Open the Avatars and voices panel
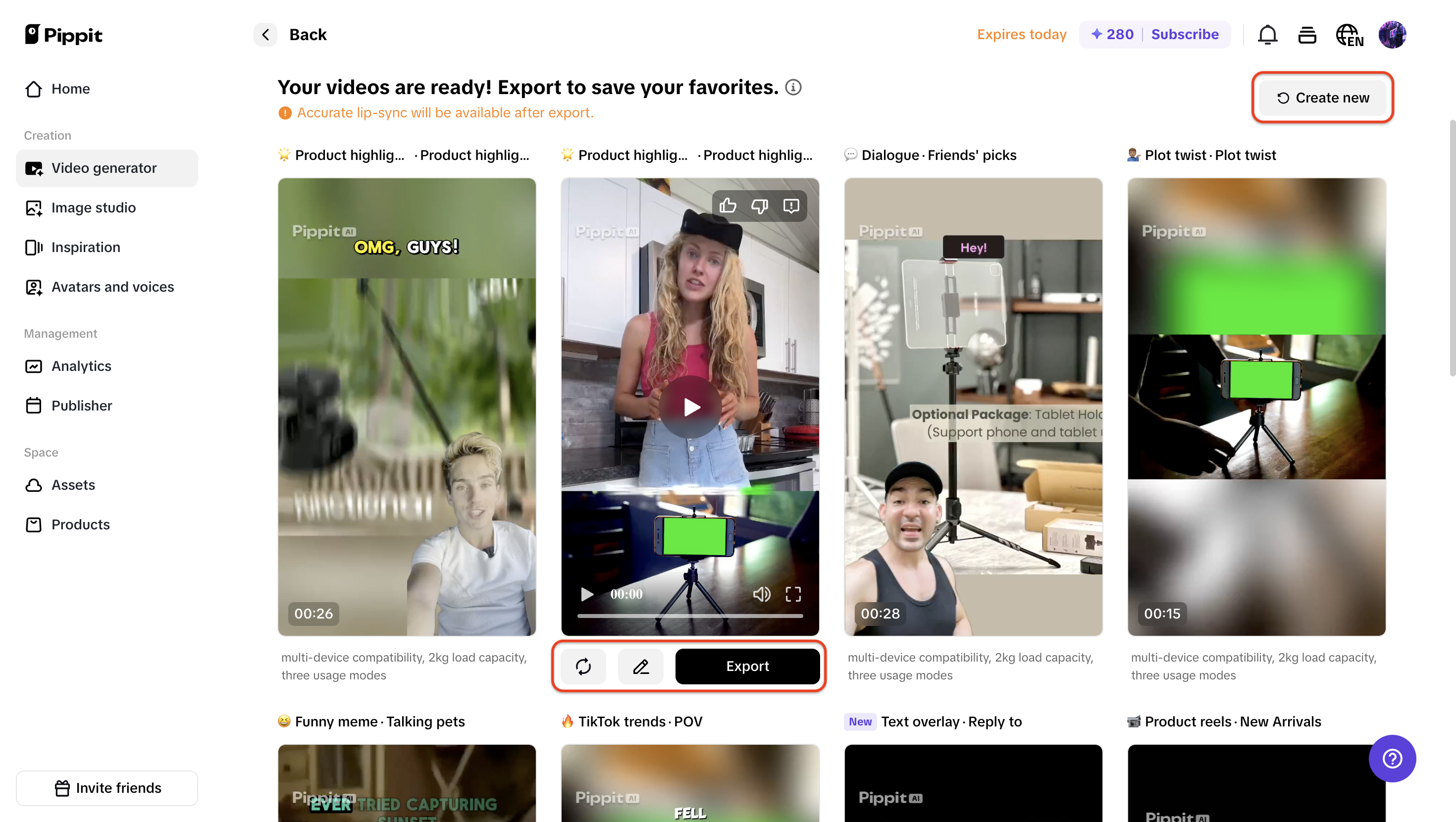Image resolution: width=1456 pixels, height=822 pixels. 112,287
